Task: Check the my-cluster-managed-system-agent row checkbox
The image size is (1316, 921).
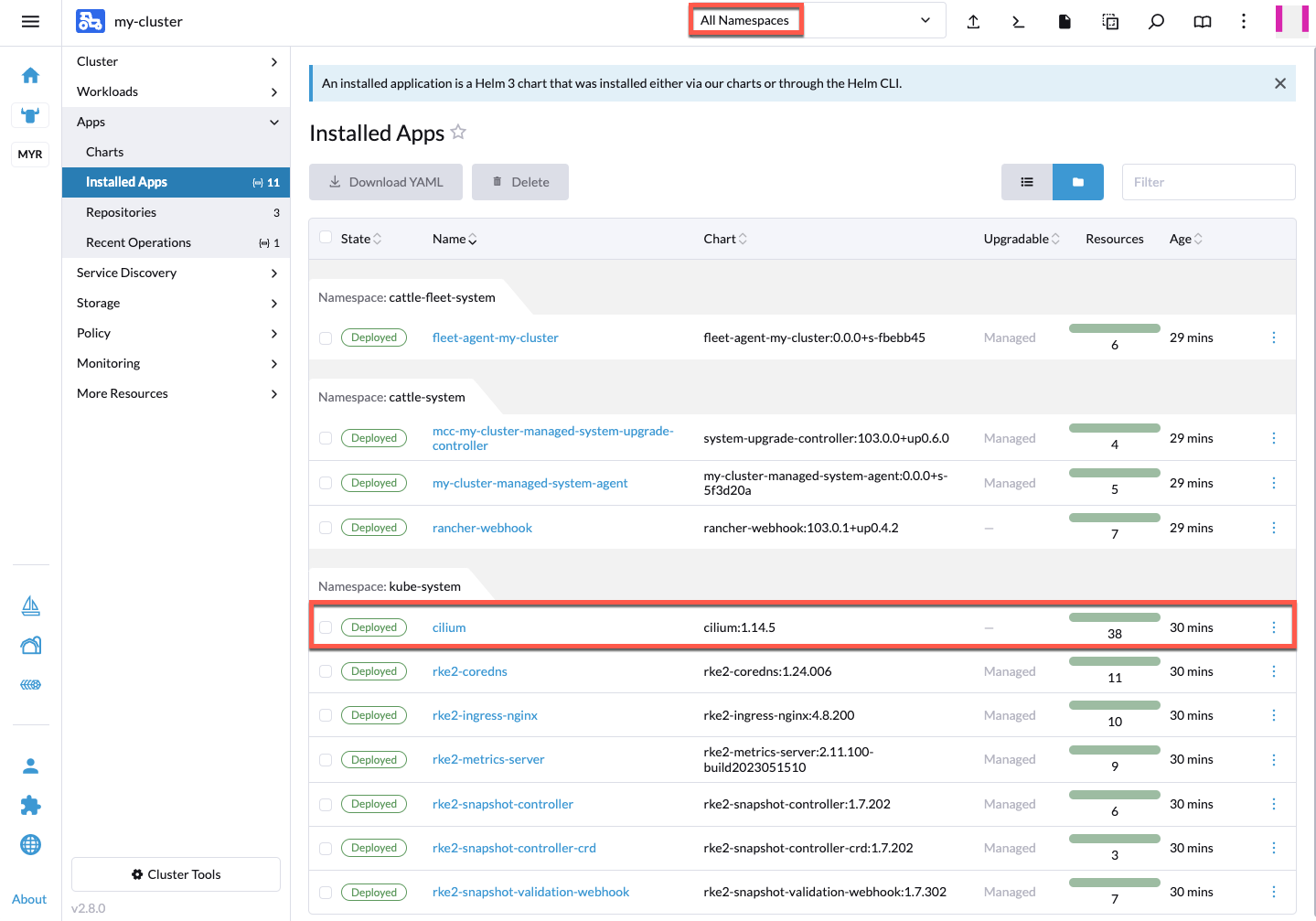Action: coord(326,483)
